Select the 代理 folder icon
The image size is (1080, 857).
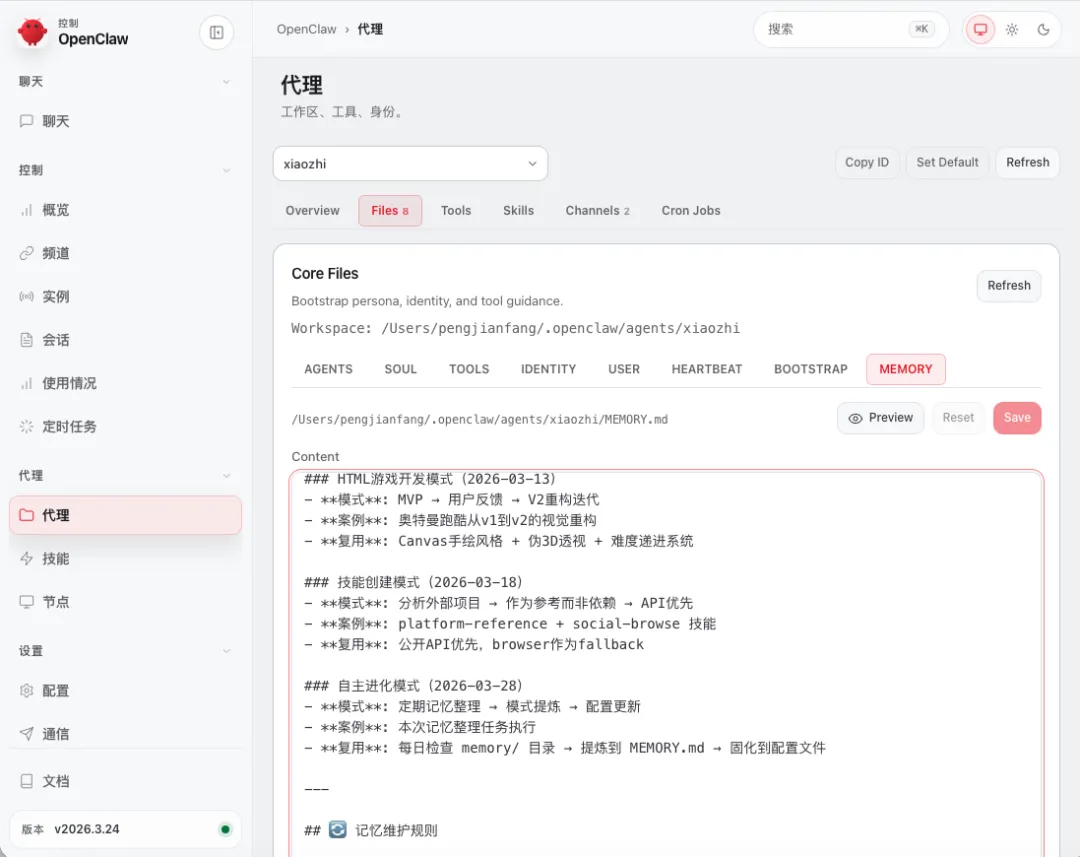(26, 515)
